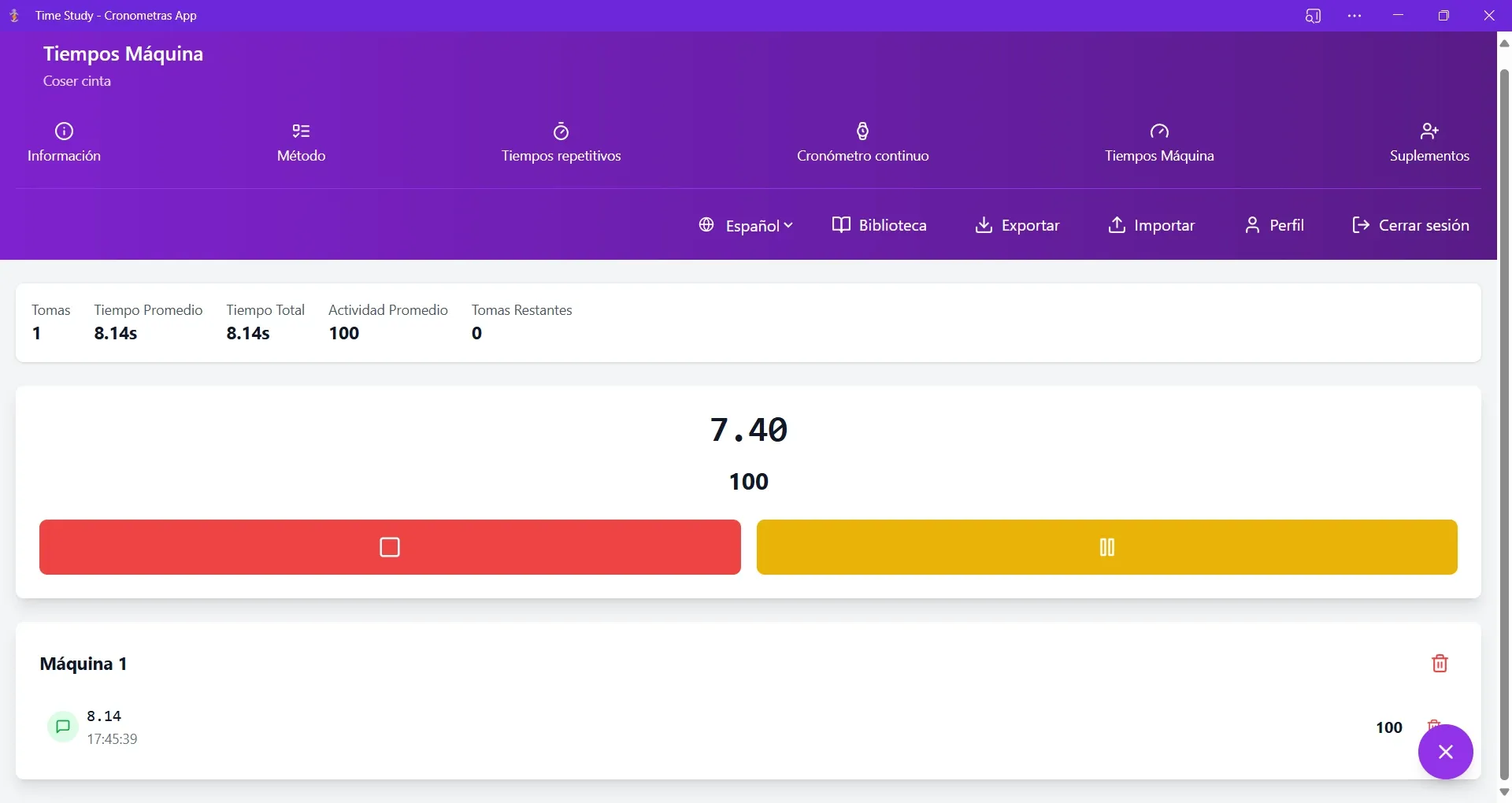Image resolution: width=1512 pixels, height=803 pixels.
Task: Click the purple floating close button
Action: [1445, 752]
